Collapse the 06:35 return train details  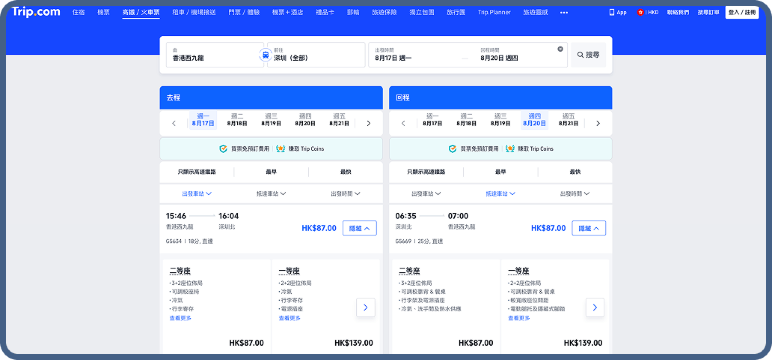click(x=589, y=228)
